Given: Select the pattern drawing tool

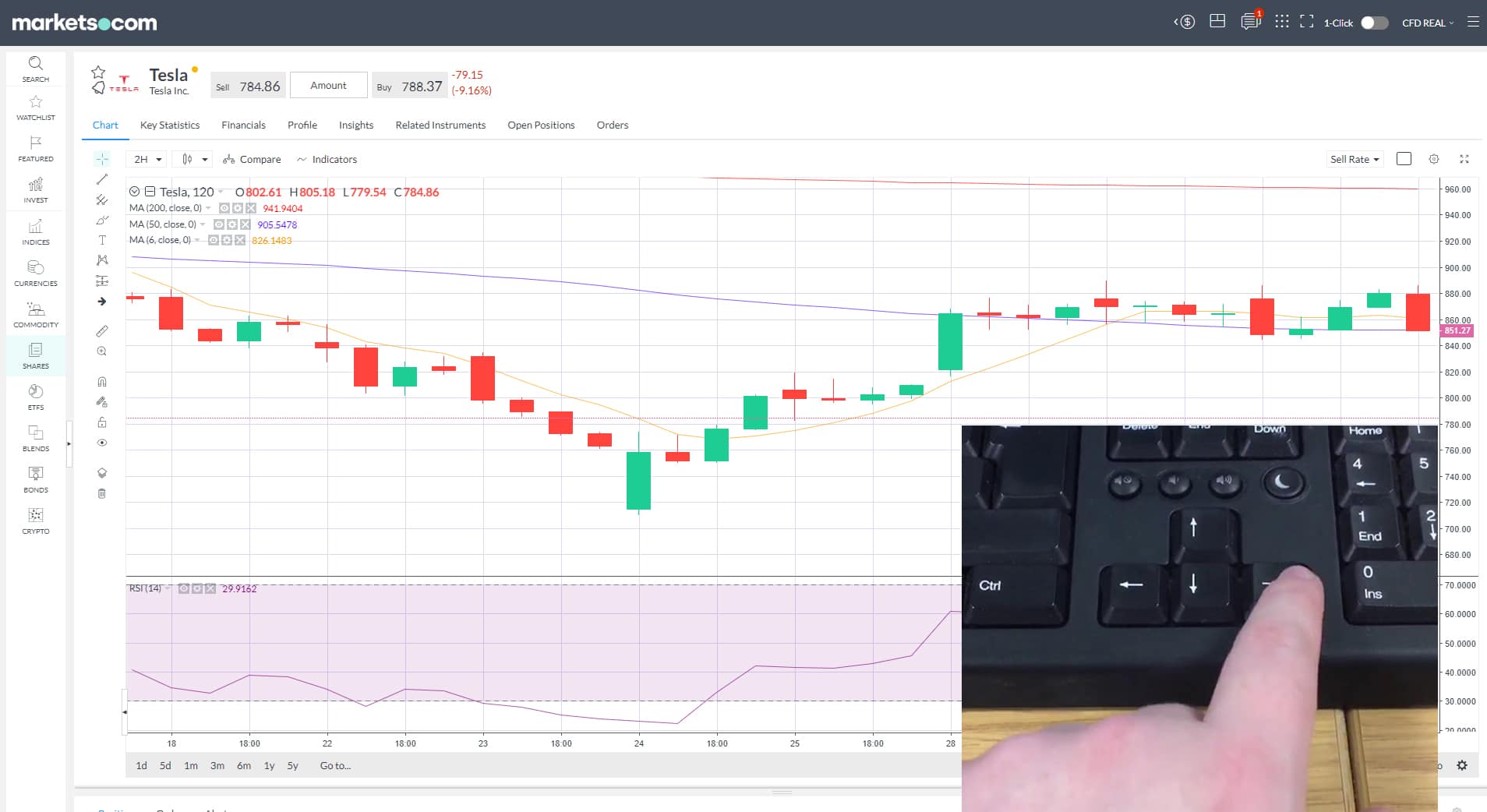Looking at the screenshot, I should pos(102,260).
